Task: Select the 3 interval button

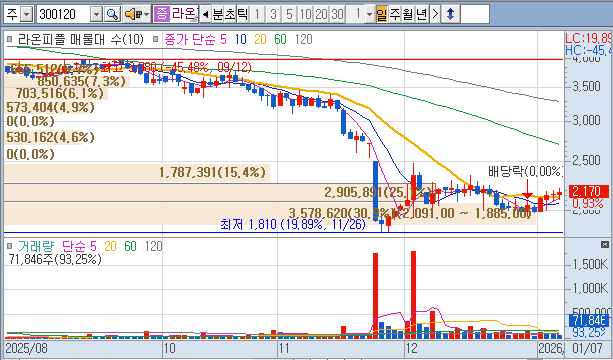Action: tap(273, 14)
